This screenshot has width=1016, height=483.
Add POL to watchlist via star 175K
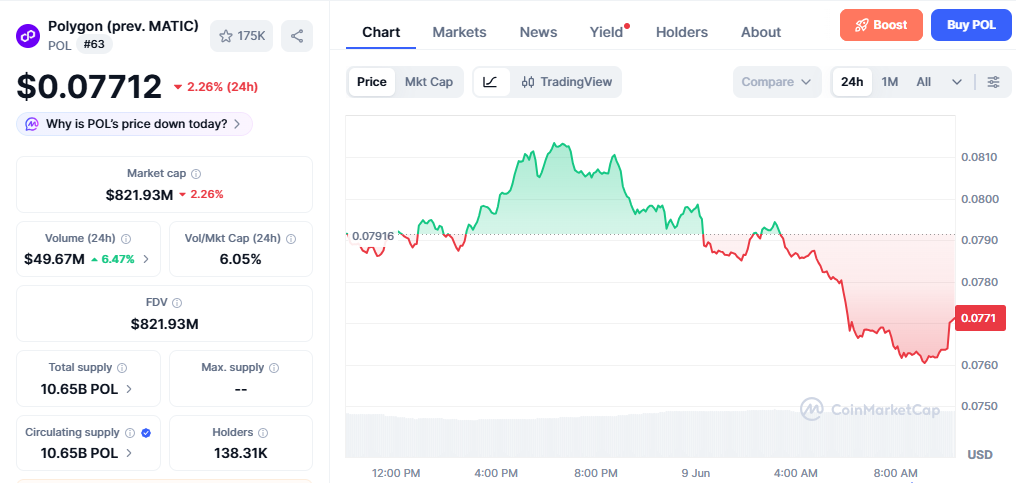242,36
